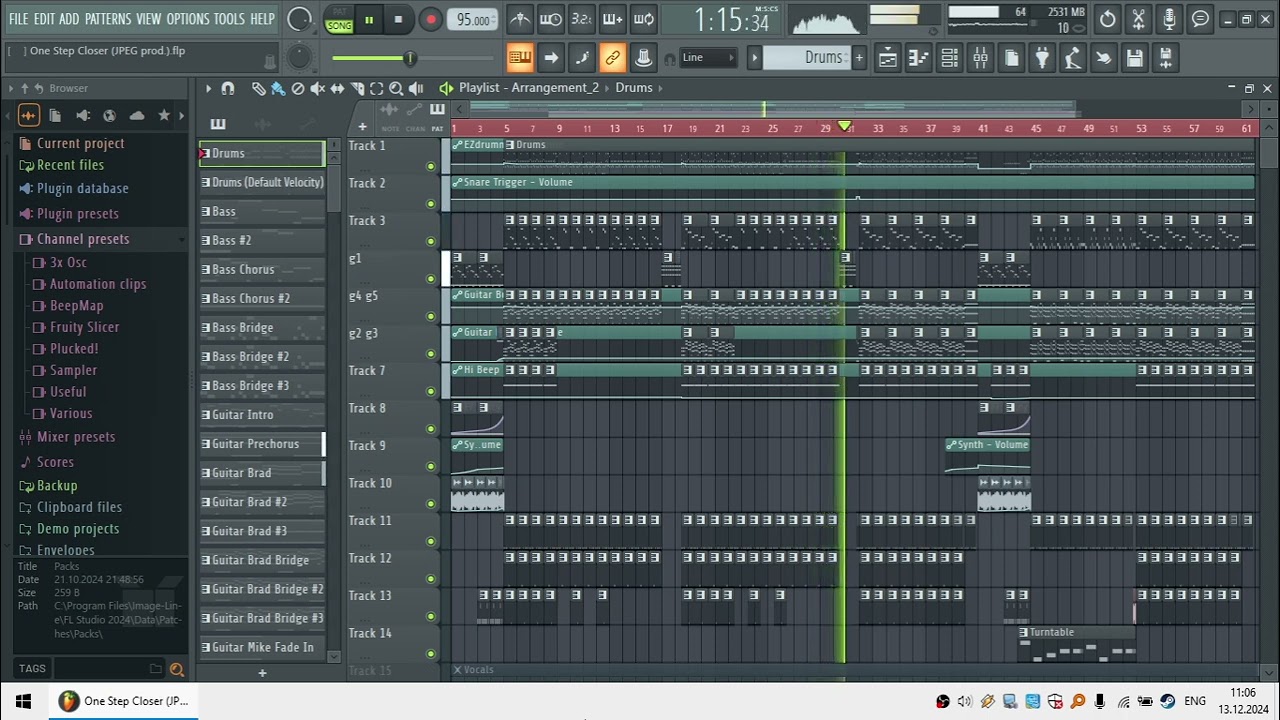
Task: Expand Mixer presets in the browser
Action: (x=76, y=437)
